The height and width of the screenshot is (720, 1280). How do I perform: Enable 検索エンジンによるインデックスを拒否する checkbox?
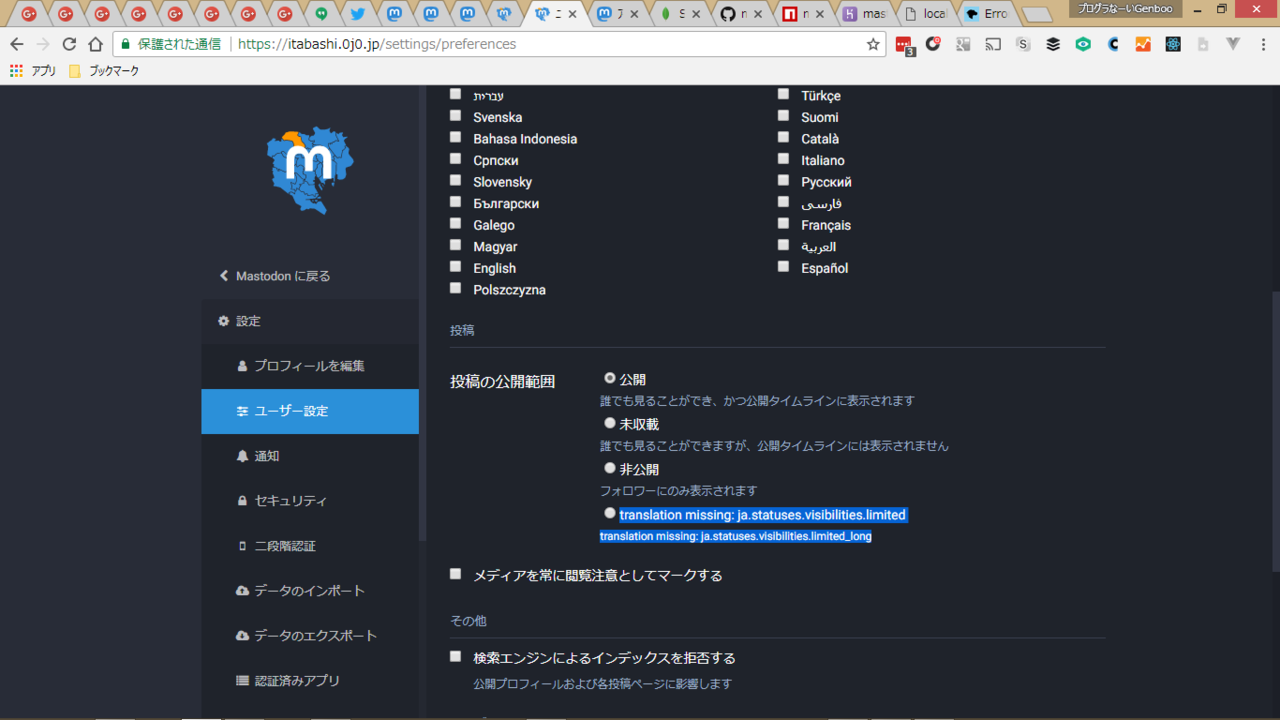(x=455, y=657)
